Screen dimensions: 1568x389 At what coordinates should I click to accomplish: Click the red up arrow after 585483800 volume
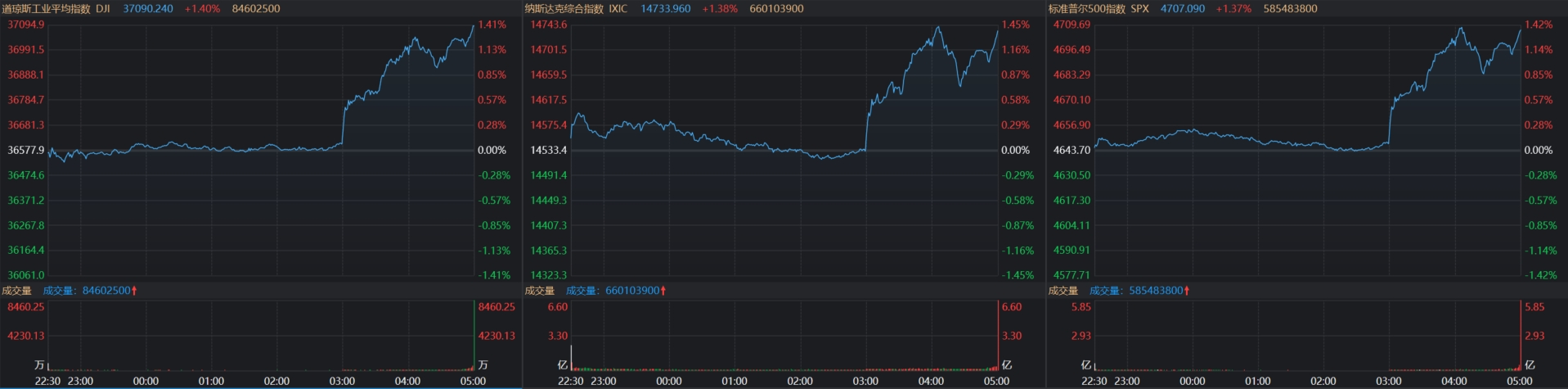(1187, 291)
